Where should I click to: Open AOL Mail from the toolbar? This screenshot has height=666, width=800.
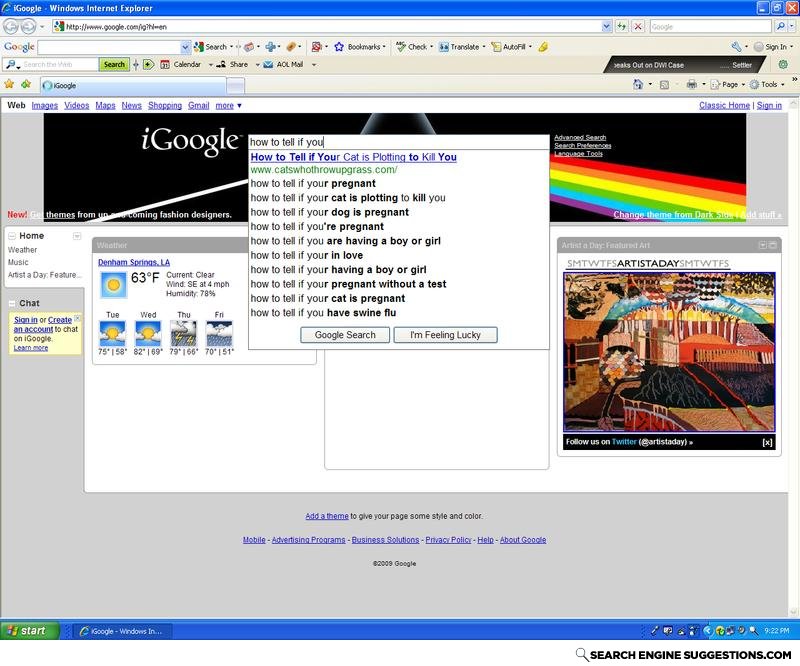coord(284,64)
